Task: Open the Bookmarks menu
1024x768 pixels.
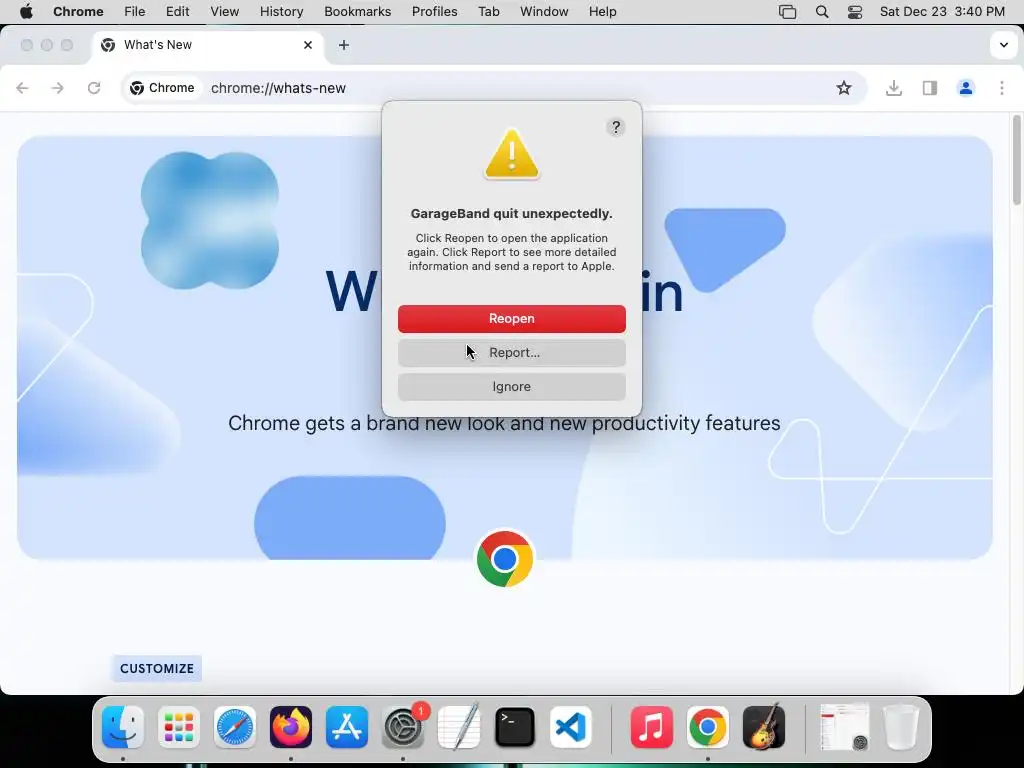Action: tap(357, 12)
